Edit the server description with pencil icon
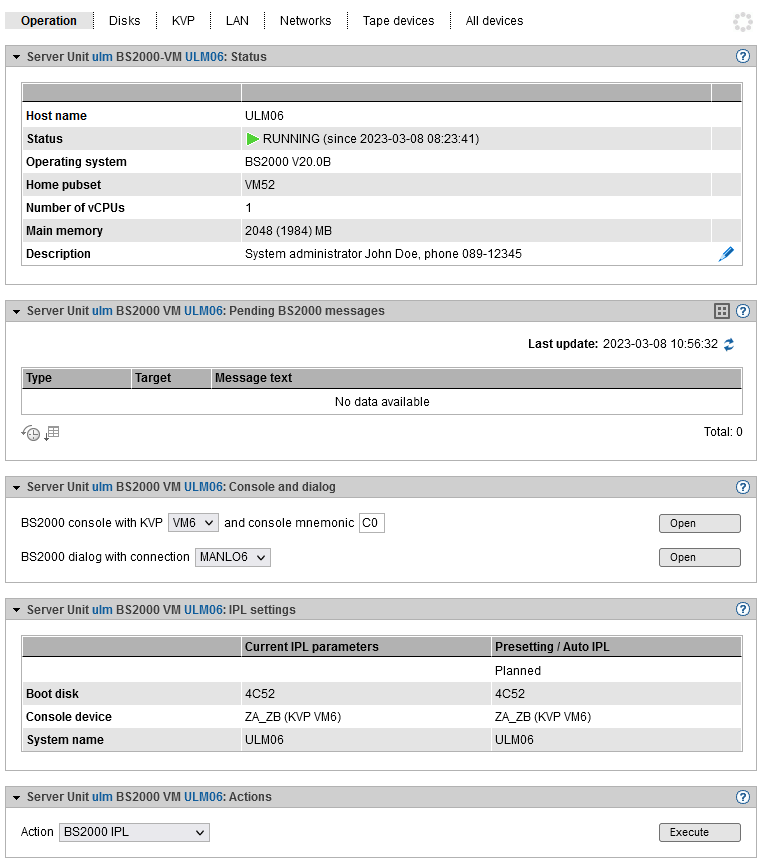The width and height of the screenshot is (761, 863). click(726, 254)
